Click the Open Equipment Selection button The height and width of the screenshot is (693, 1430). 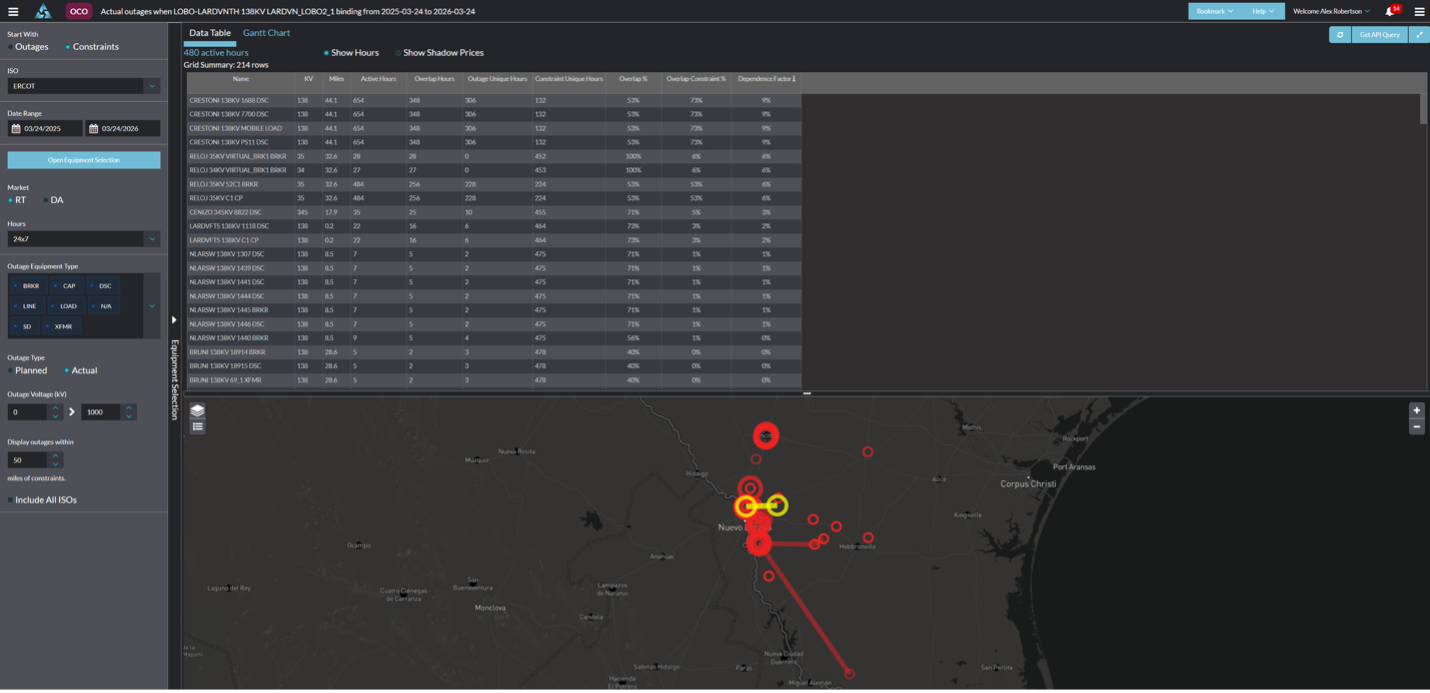83,160
